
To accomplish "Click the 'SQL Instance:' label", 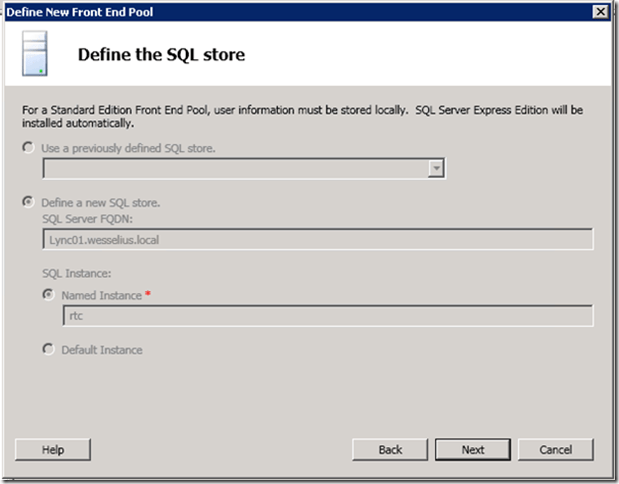I will point(75,273).
